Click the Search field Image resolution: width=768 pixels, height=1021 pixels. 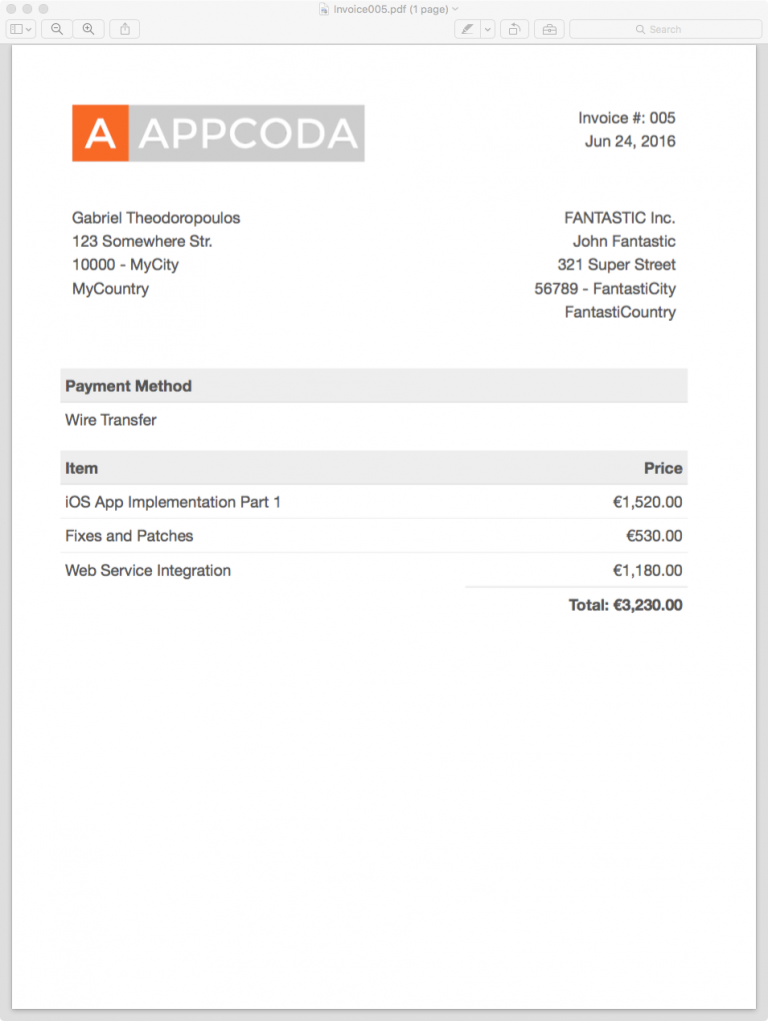tap(663, 28)
